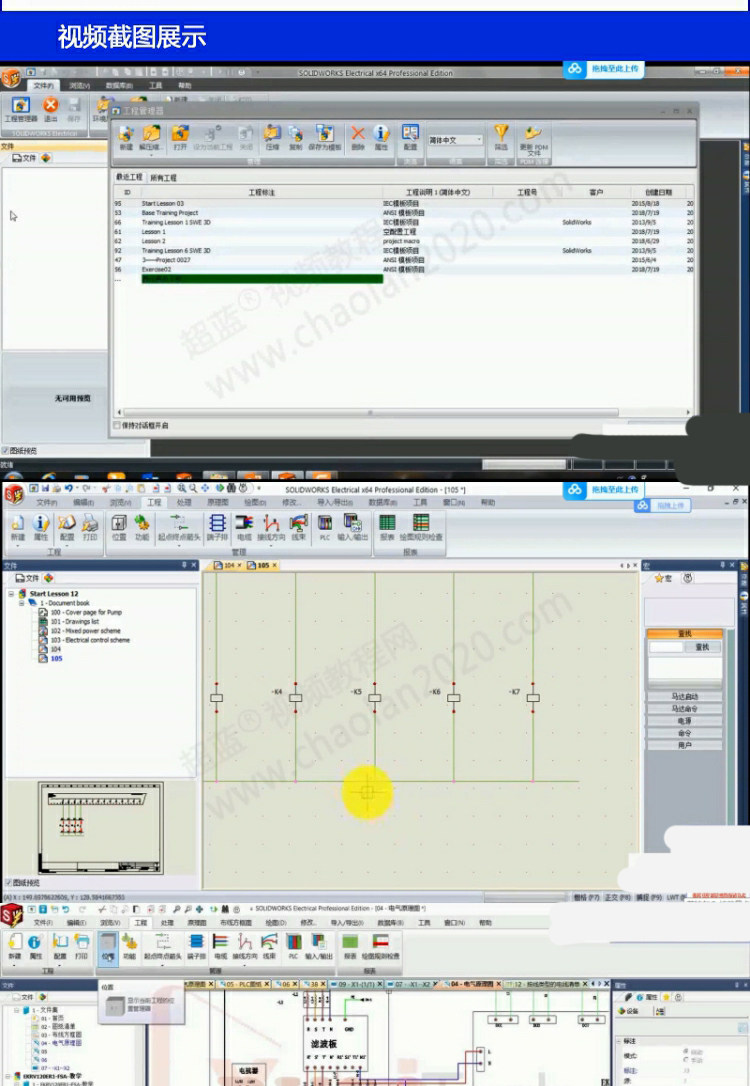Click 马达启动 button in right panel
This screenshot has height=1086, width=750.
(684, 696)
